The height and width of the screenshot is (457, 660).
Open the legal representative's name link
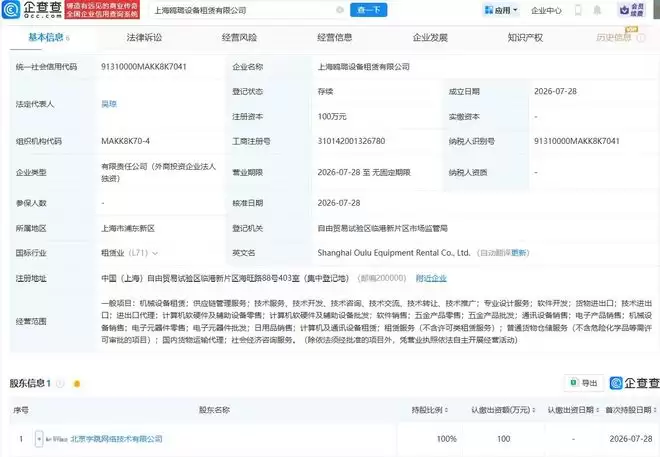point(109,104)
